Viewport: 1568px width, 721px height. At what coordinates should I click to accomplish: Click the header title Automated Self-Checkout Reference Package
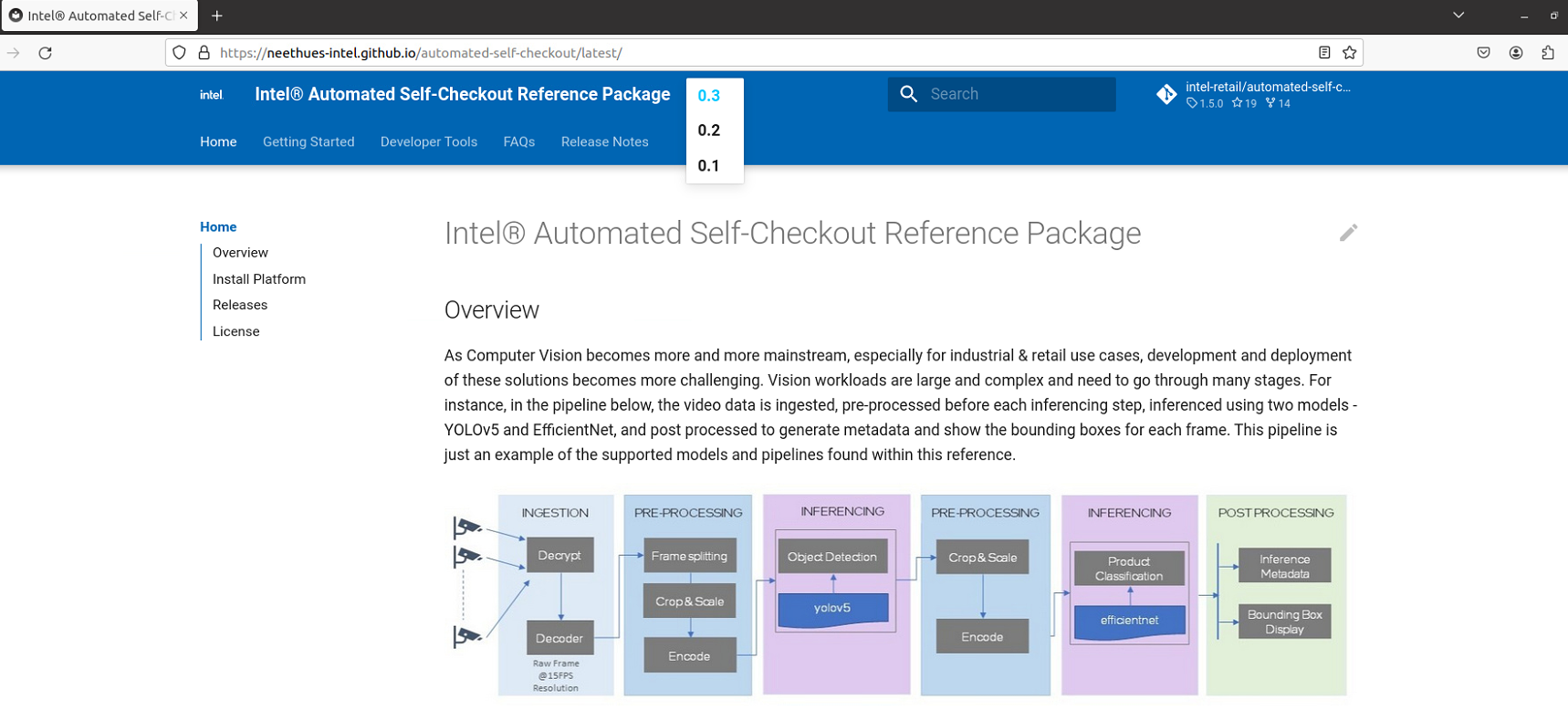pos(463,94)
